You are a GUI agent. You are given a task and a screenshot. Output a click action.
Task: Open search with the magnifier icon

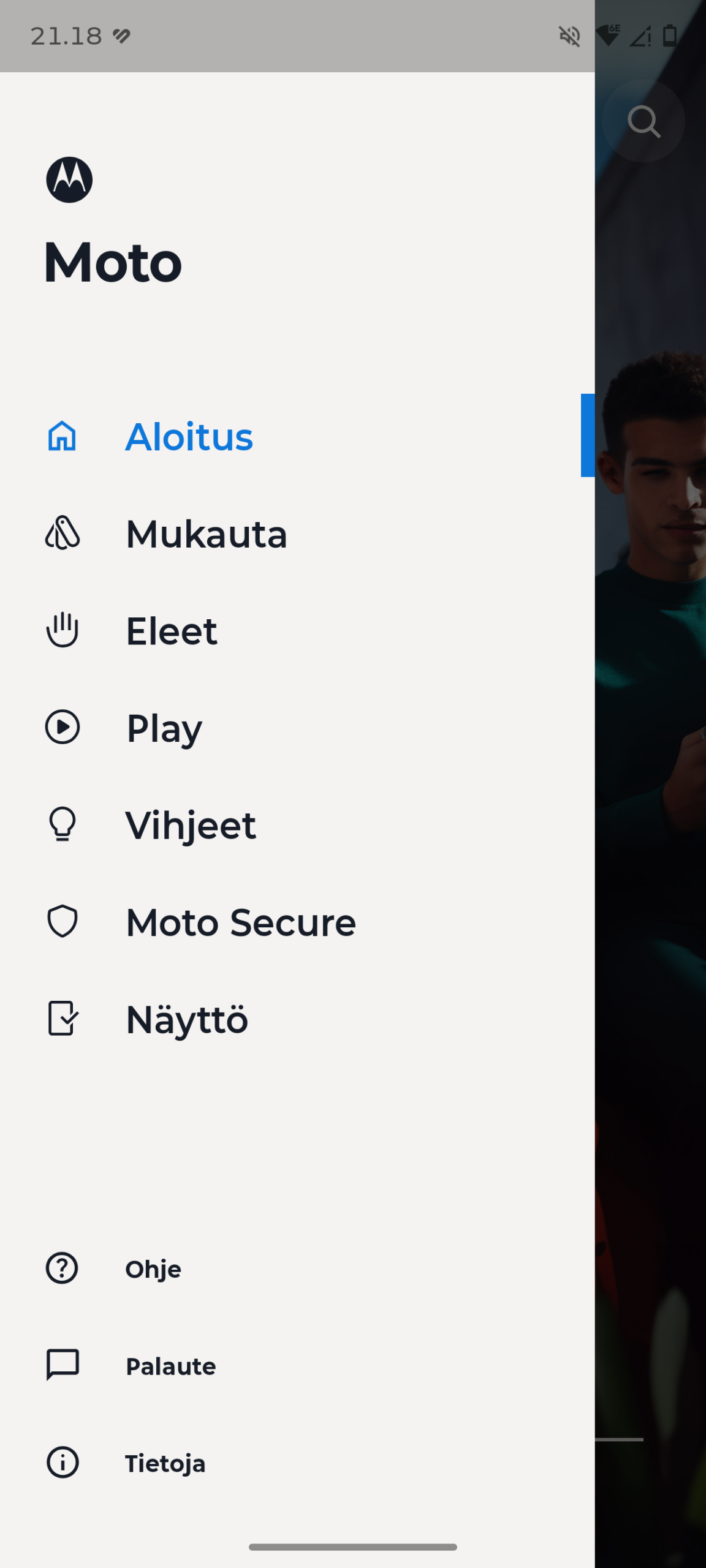click(x=643, y=121)
